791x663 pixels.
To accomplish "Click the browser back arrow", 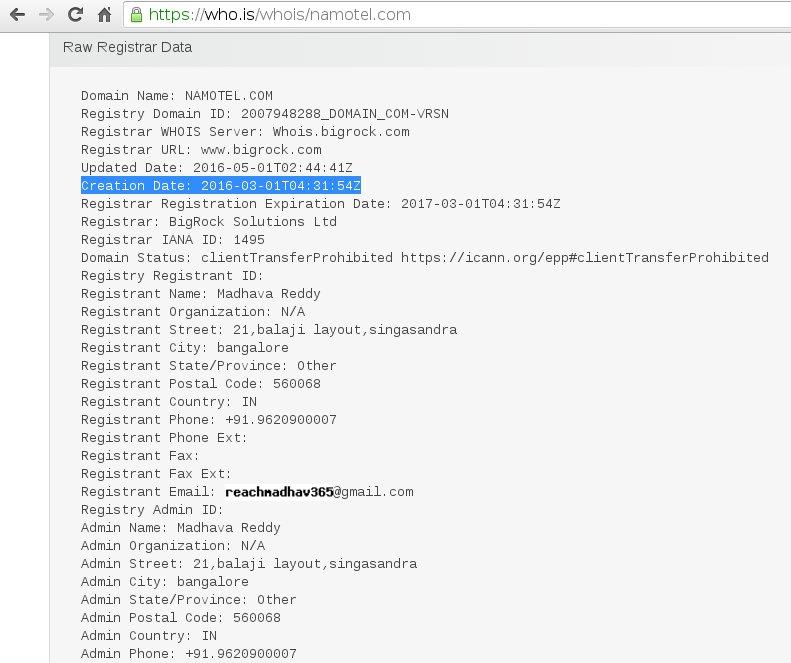I will click(x=17, y=15).
